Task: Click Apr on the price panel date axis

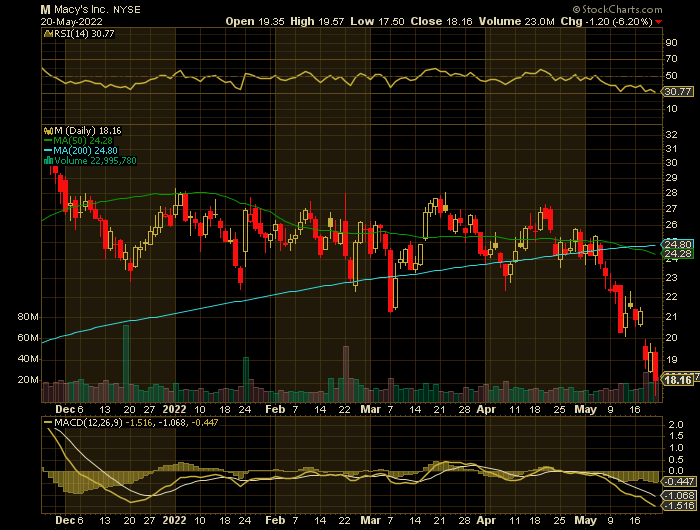Action: [x=486, y=409]
